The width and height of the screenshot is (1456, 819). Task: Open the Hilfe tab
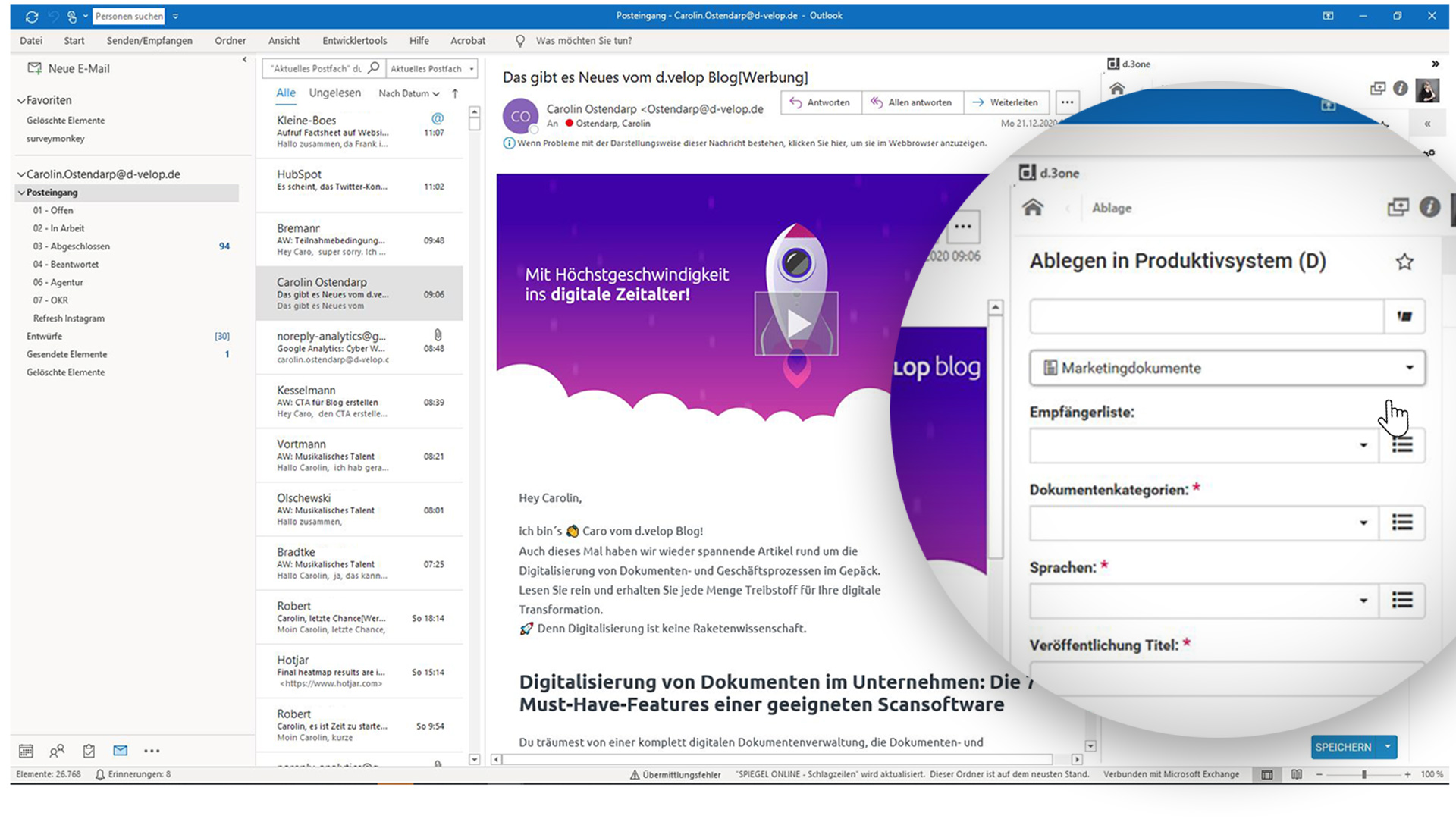click(419, 41)
